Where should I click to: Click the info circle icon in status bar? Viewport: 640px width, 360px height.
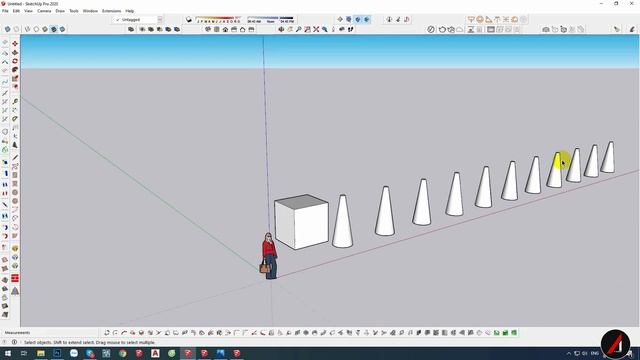coord(14,342)
